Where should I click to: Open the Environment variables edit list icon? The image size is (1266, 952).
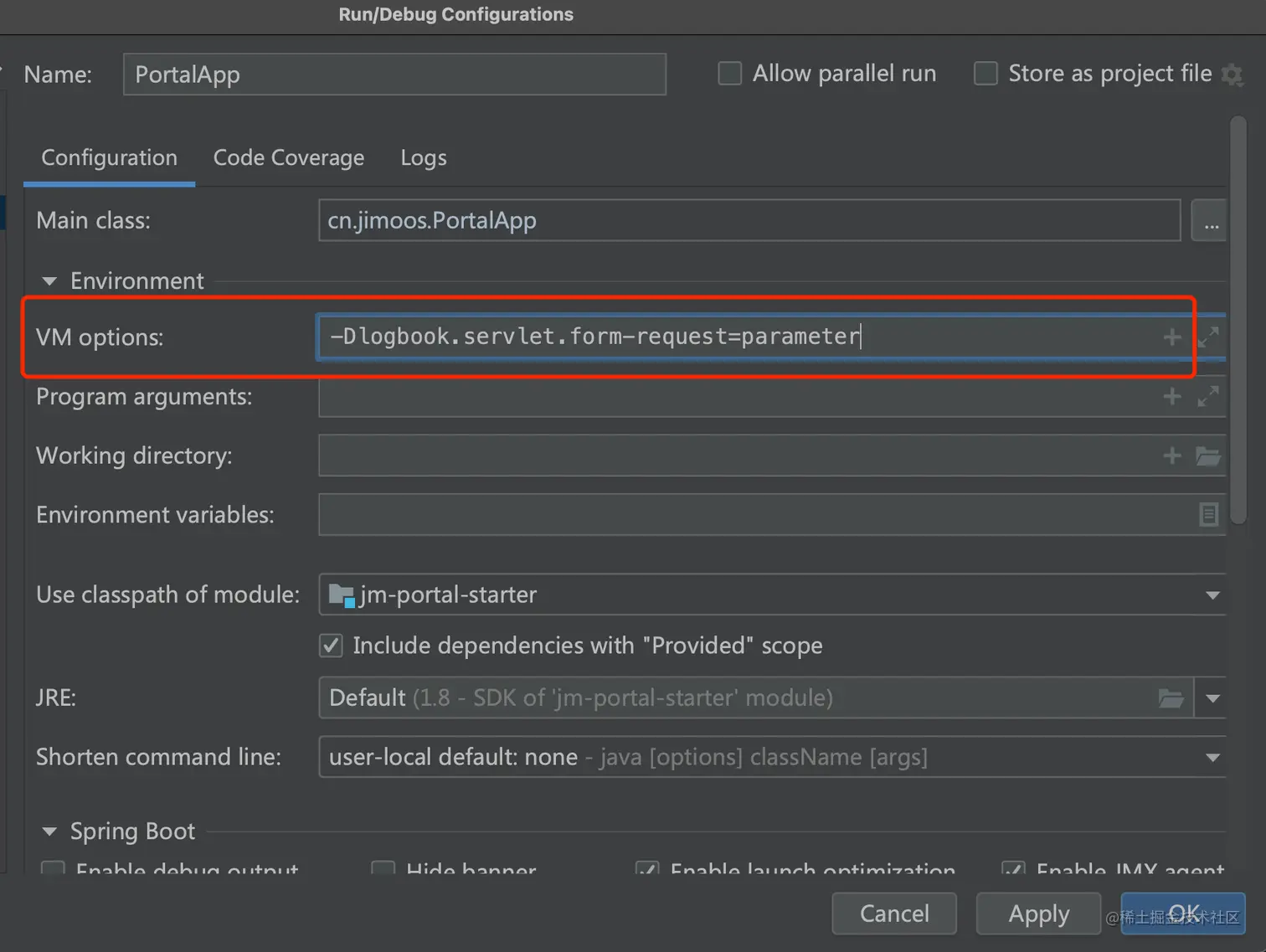click(x=1208, y=514)
